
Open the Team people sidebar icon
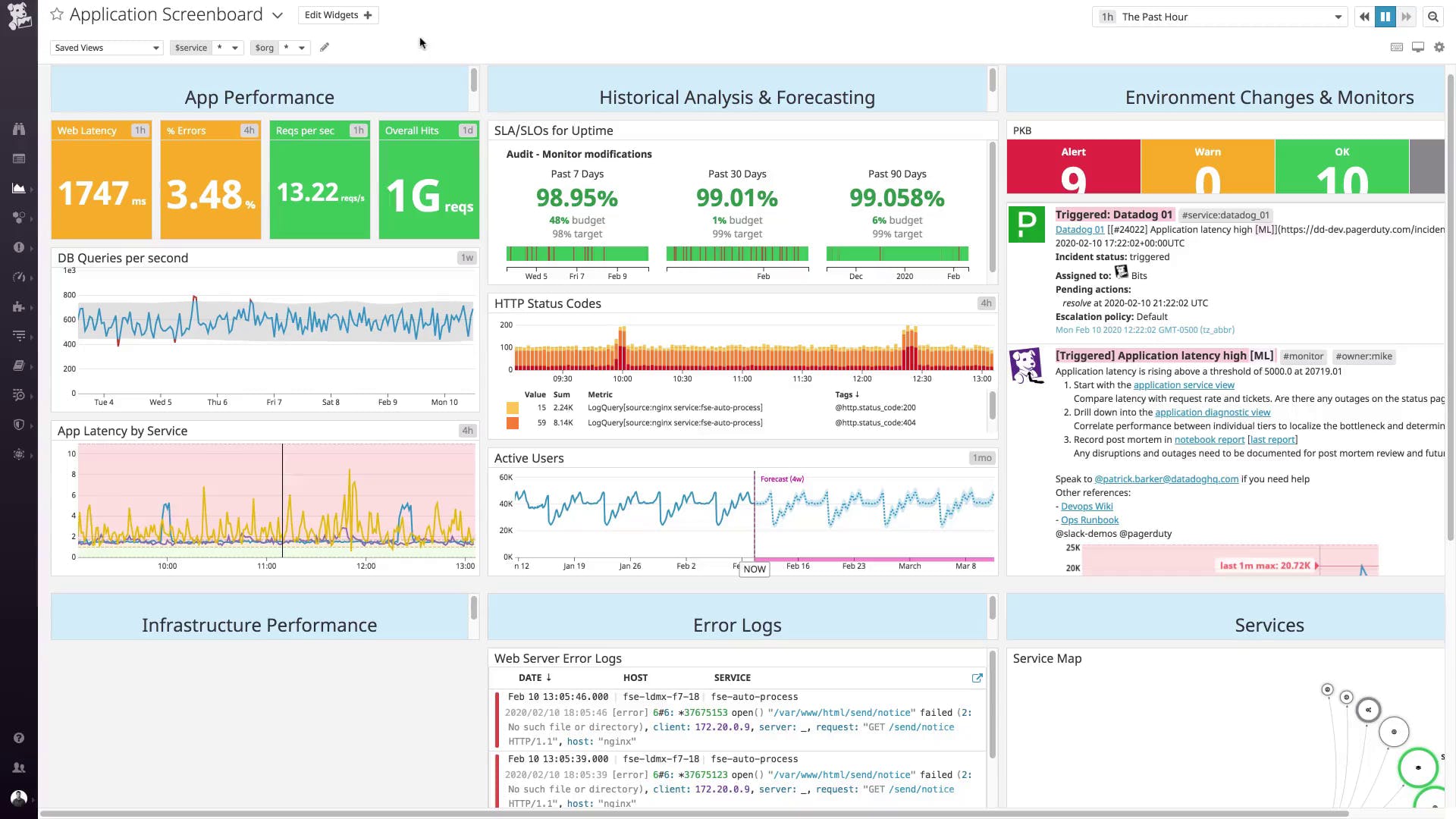point(19,767)
